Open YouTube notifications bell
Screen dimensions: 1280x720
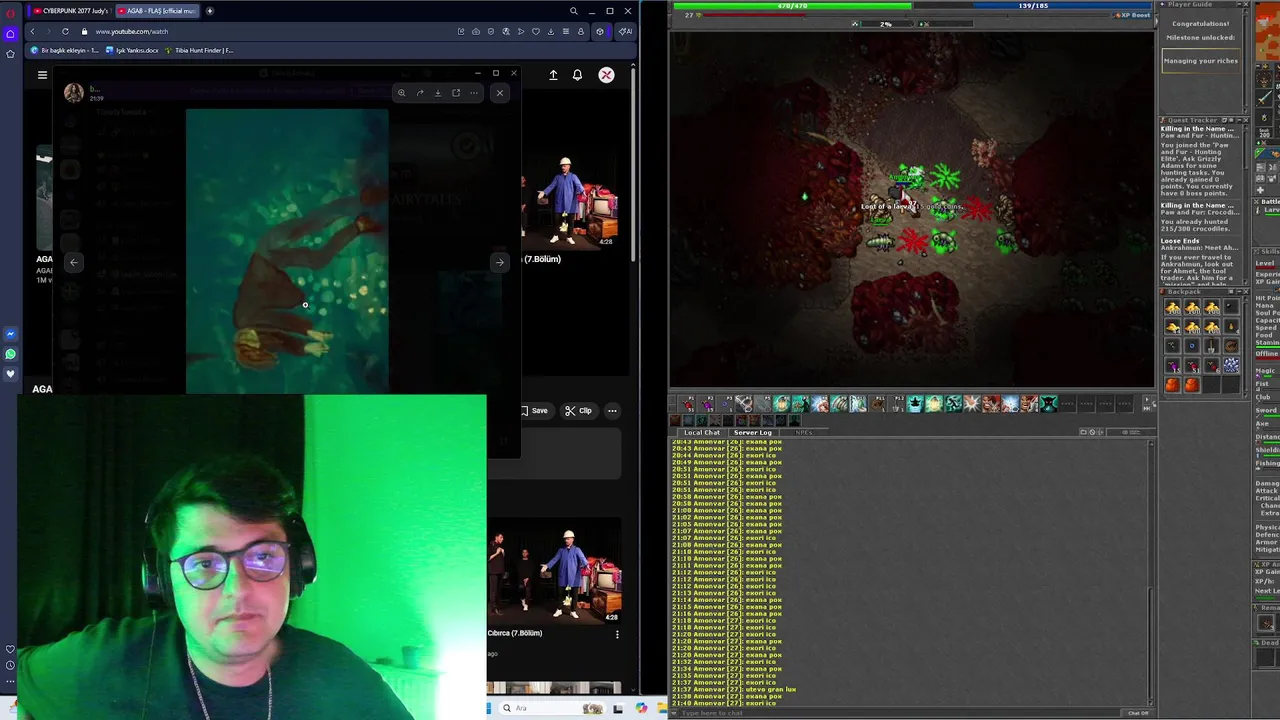click(577, 75)
